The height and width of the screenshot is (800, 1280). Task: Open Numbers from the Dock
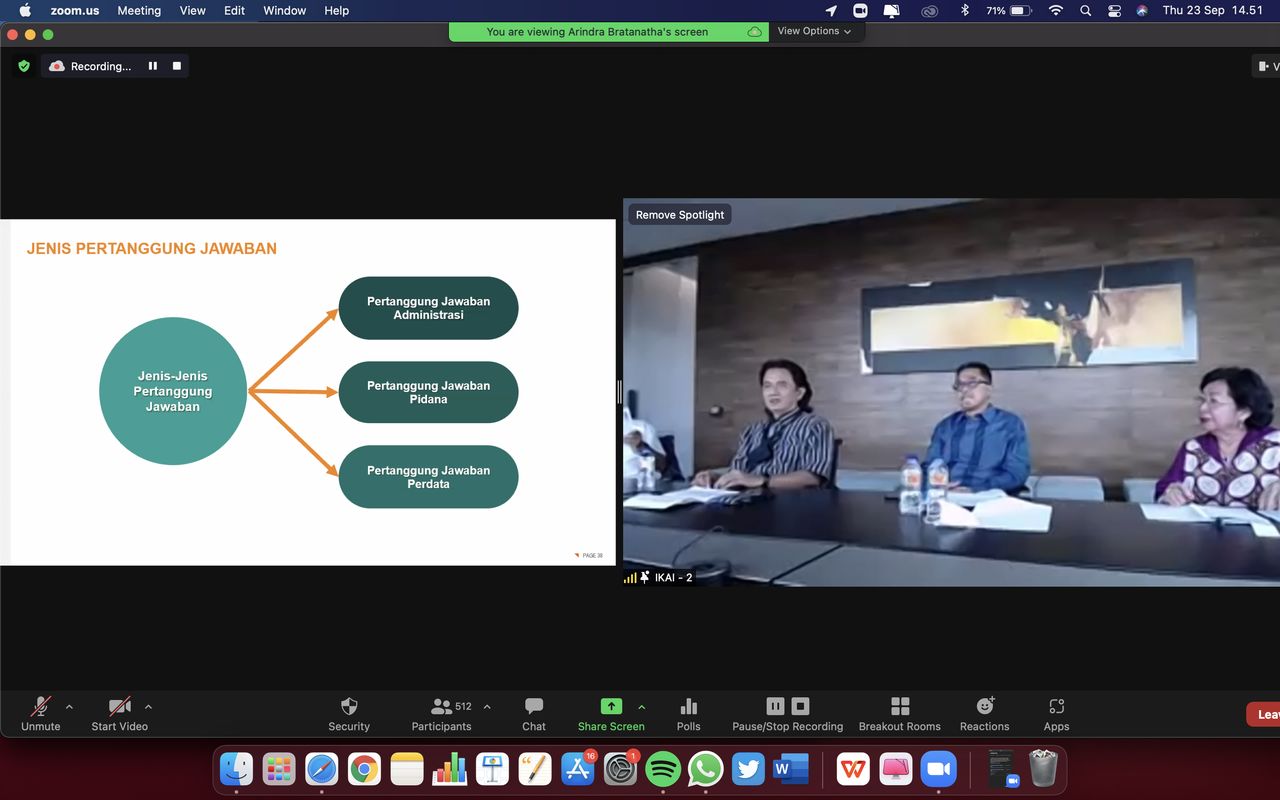click(x=450, y=768)
